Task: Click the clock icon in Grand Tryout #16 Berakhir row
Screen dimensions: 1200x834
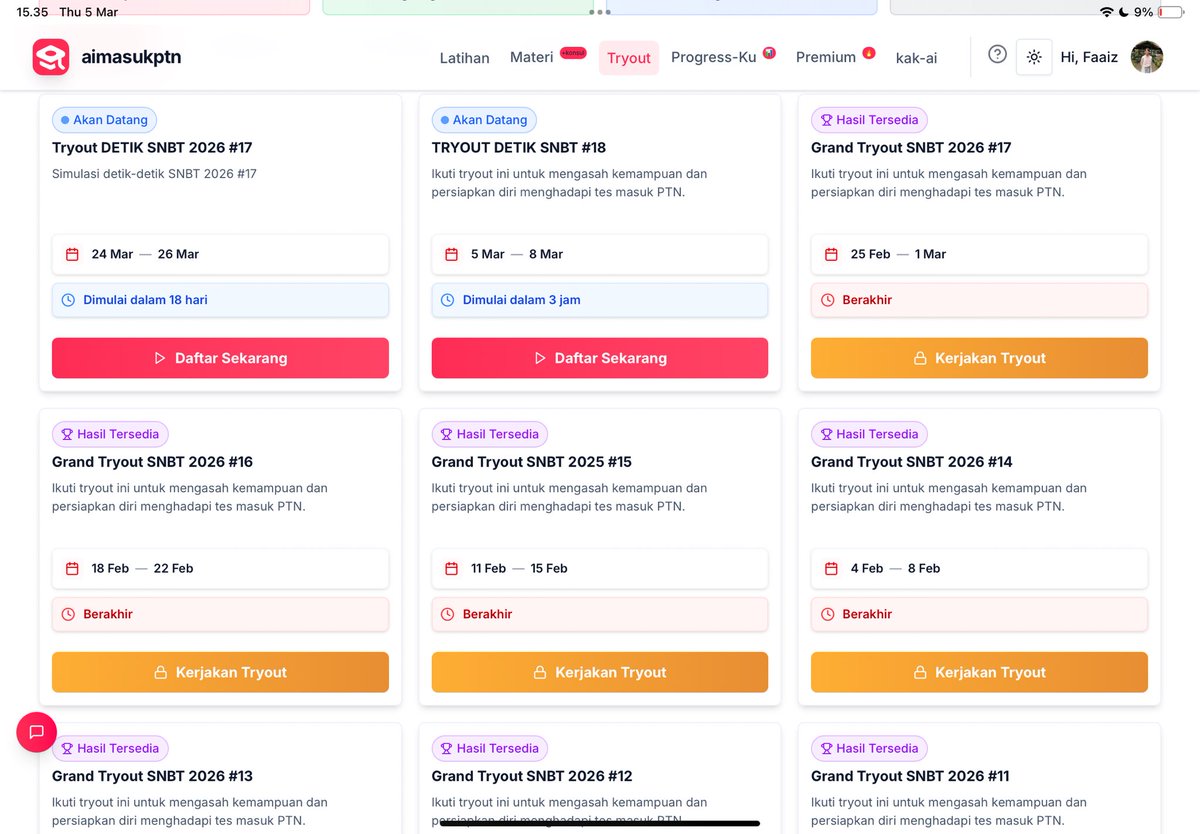Action: pos(68,614)
